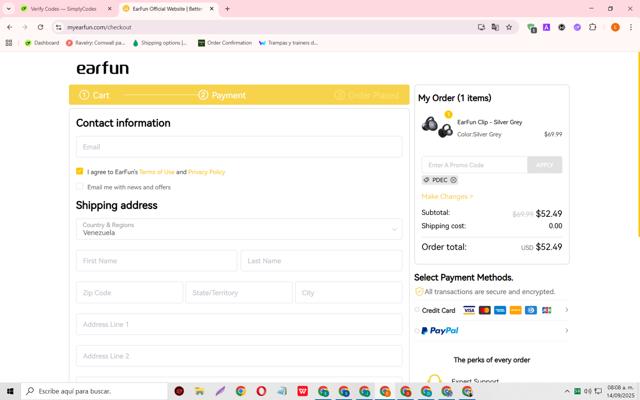Open the Country & Regions dropdown

(x=239, y=229)
